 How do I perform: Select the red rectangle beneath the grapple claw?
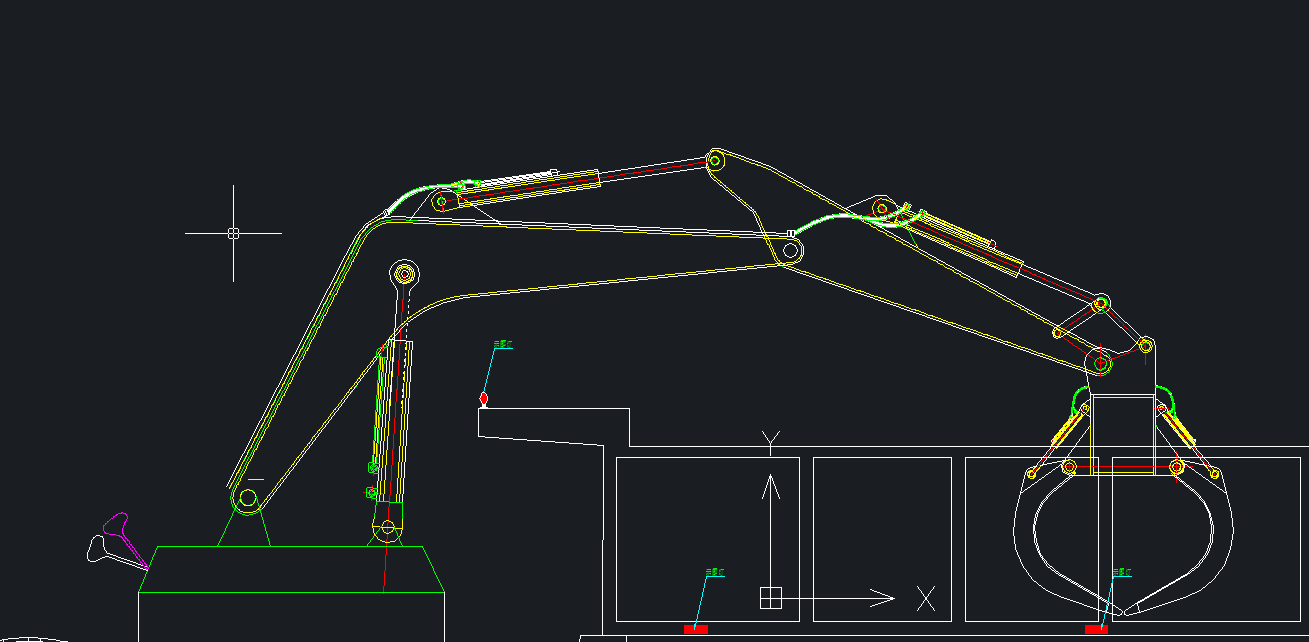(x=1096, y=629)
